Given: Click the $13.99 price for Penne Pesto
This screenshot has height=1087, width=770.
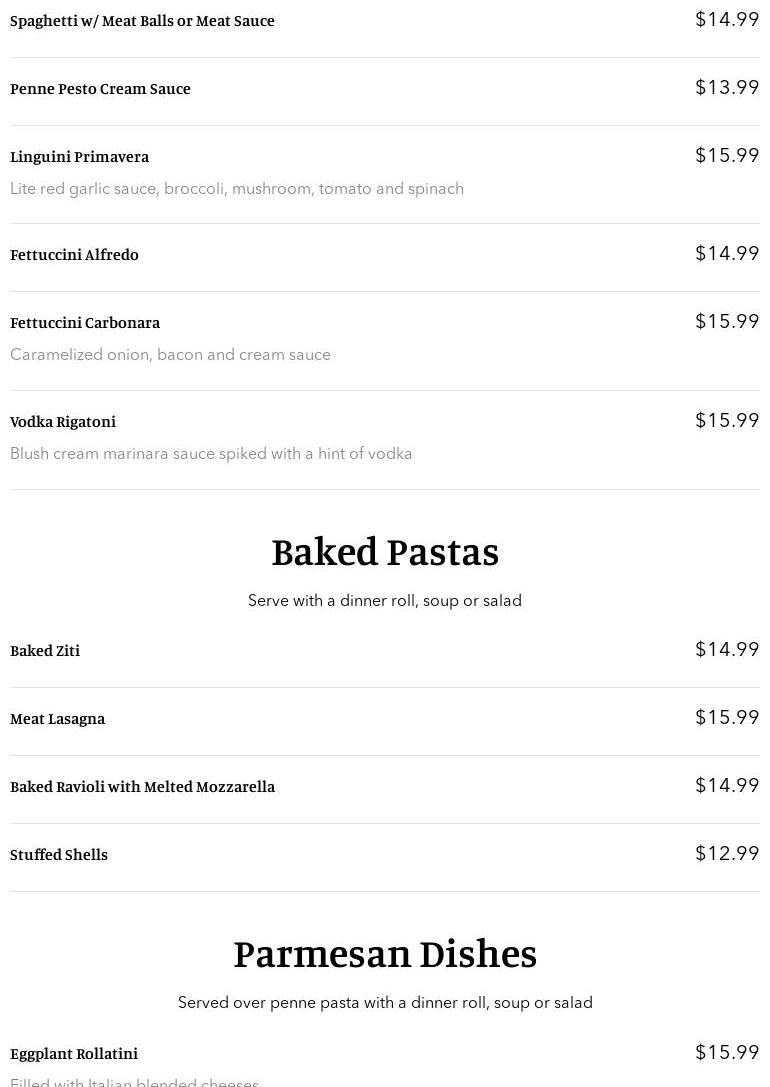Looking at the screenshot, I should point(727,87).
